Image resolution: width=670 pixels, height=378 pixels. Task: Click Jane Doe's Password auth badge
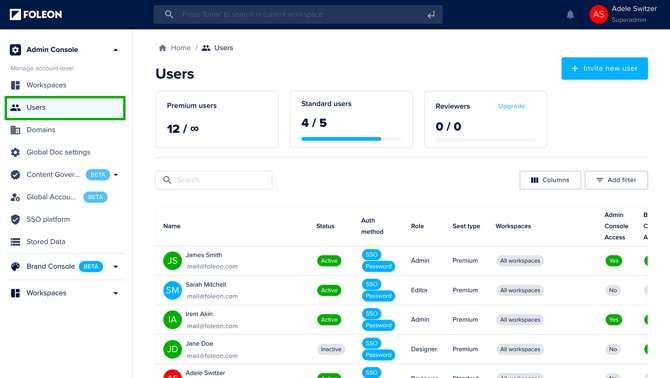(378, 355)
